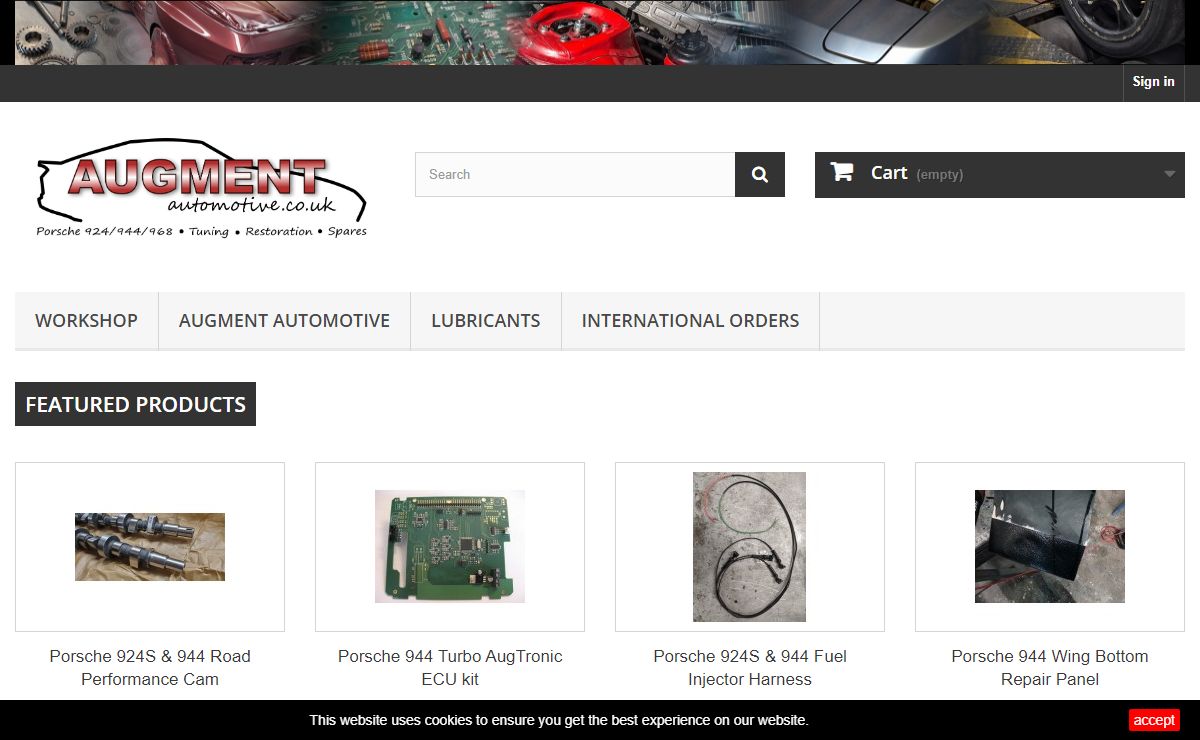Click the Augment Automotive logo
The width and height of the screenshot is (1200, 740).
pos(202,188)
